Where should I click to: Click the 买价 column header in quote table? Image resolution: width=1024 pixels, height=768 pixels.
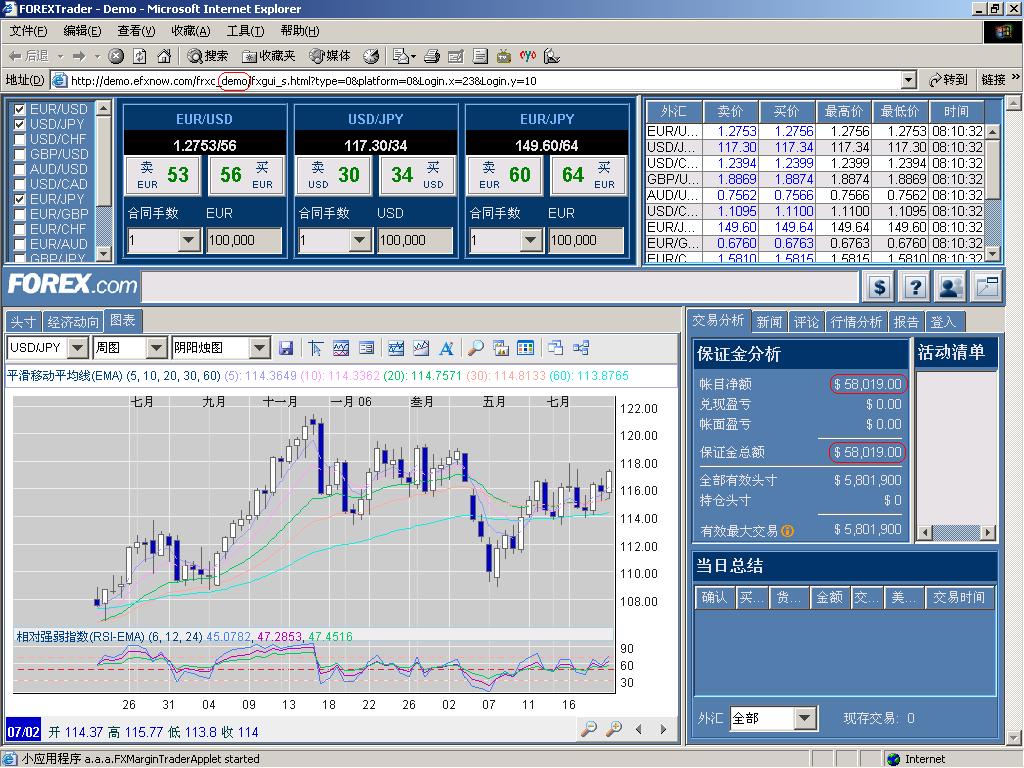[x=786, y=112]
